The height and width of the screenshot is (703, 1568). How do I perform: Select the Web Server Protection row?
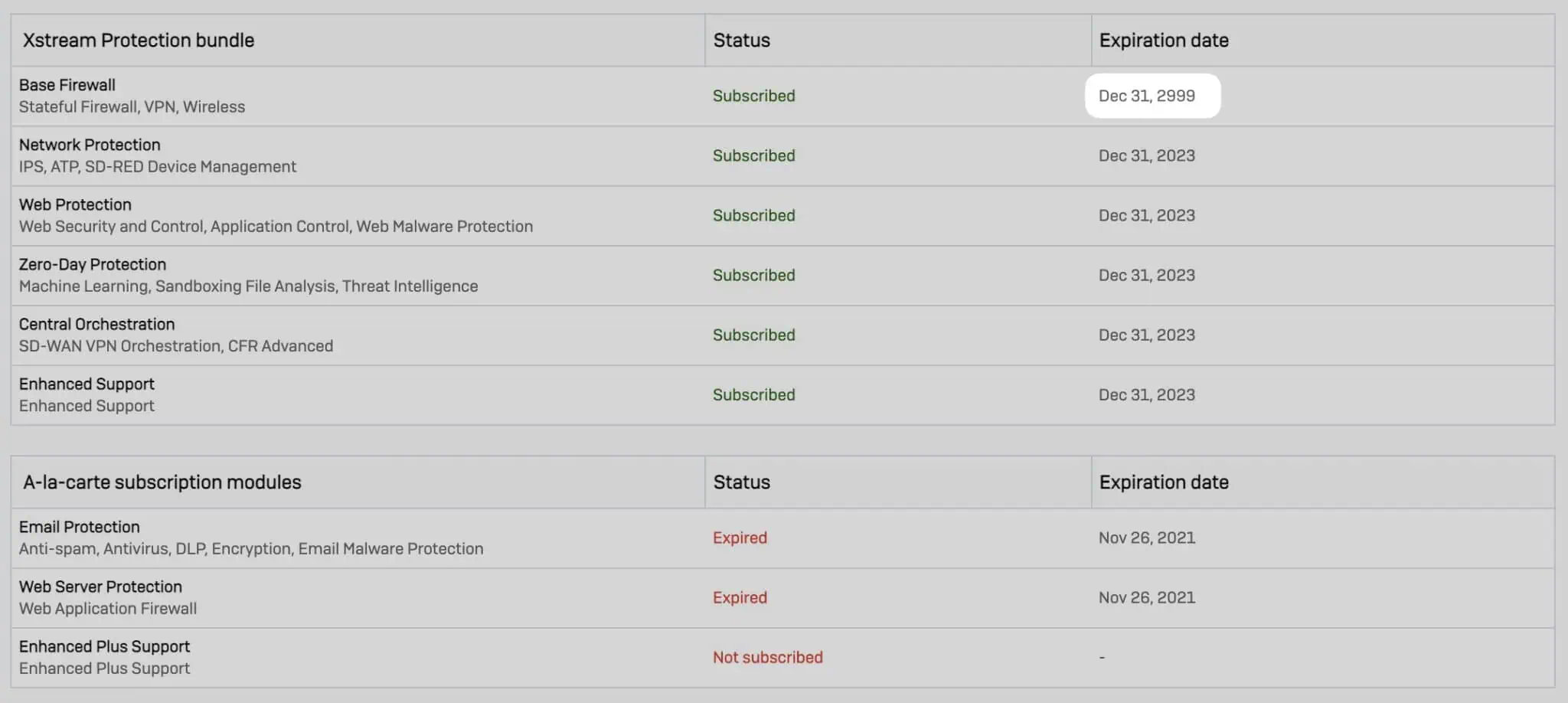(x=306, y=597)
